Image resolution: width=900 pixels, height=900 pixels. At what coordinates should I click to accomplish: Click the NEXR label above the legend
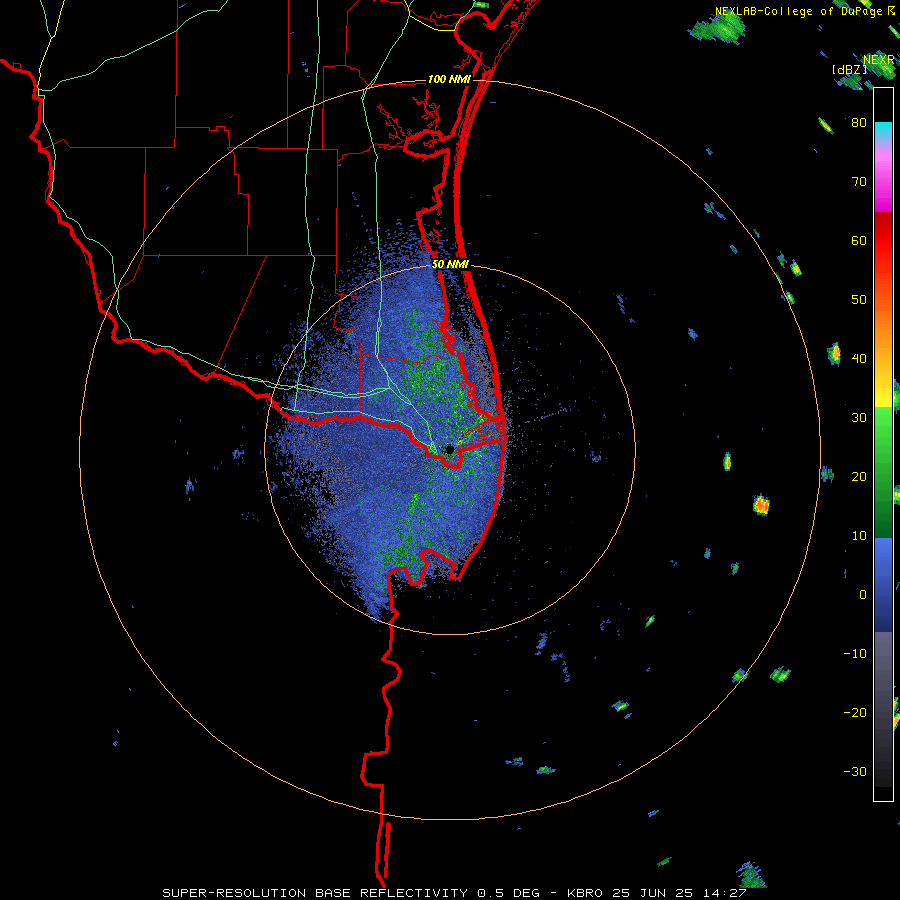[x=878, y=60]
